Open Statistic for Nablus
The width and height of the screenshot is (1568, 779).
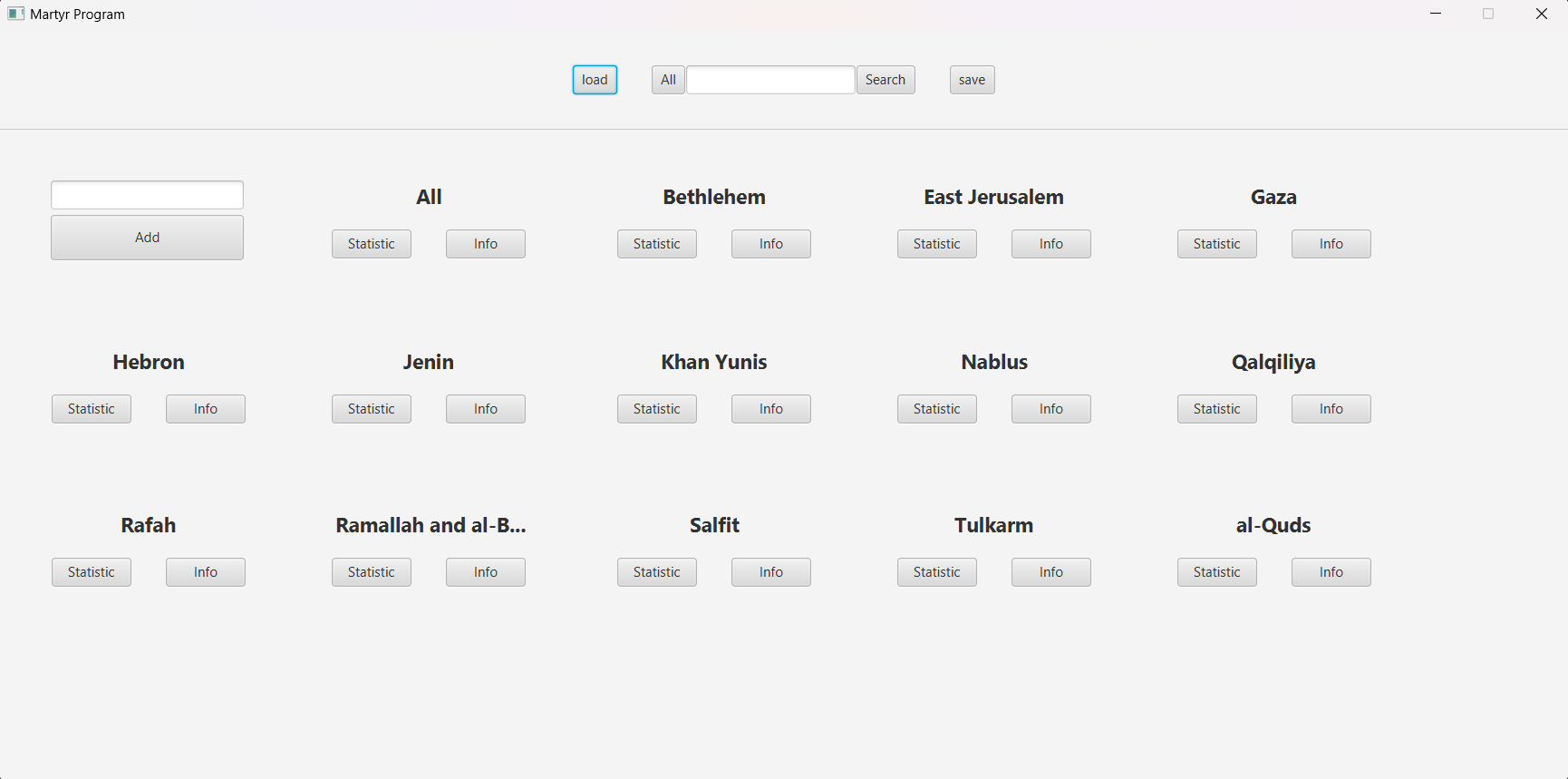coord(937,409)
